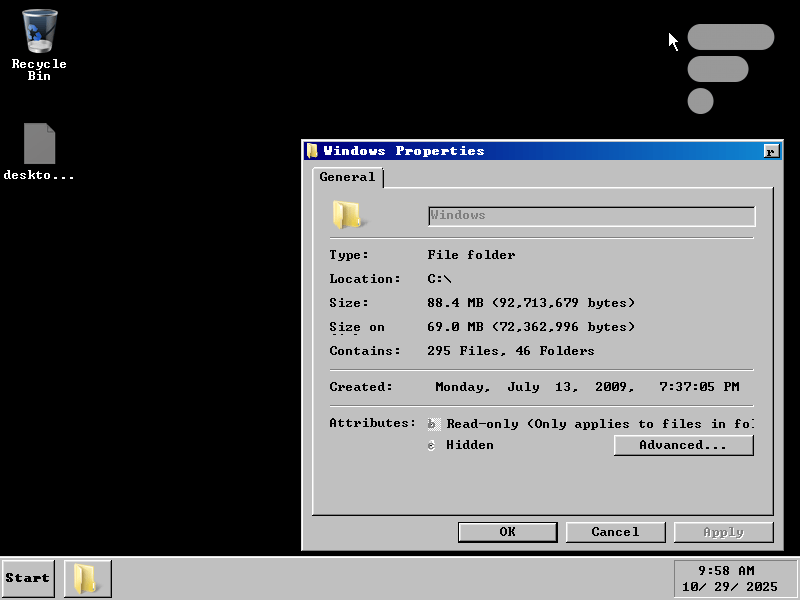This screenshot has width=800, height=600.
Task: Click the large yellow folder icon beside the name field
Action: pyautogui.click(x=347, y=215)
